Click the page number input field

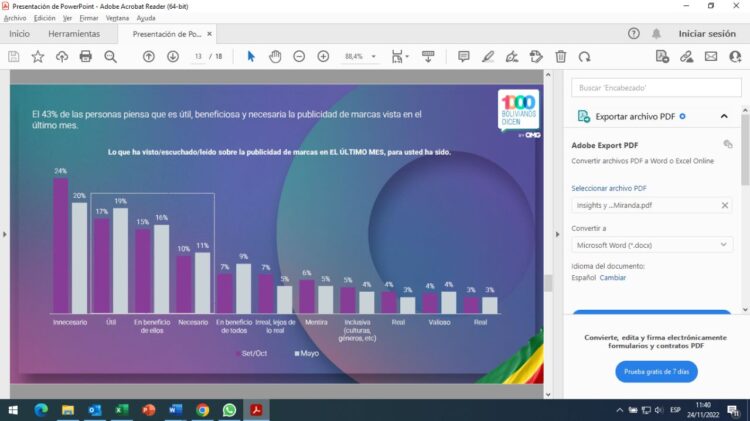198,56
